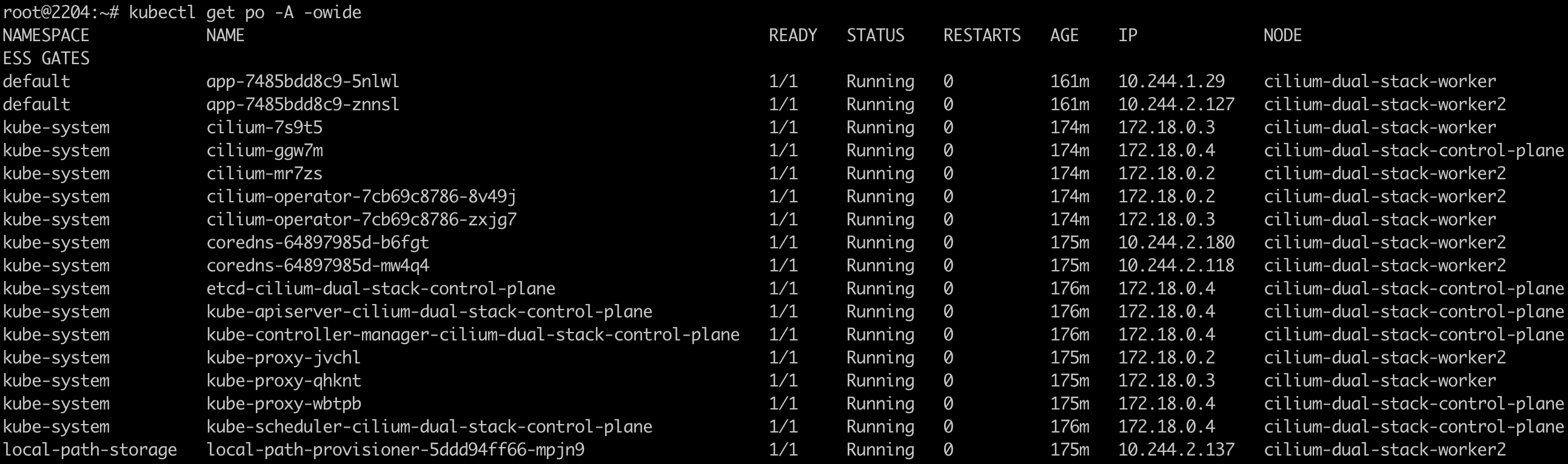Click kube-scheduler-cilium-dual-stack-control-plane pod name
This screenshot has width=1568, height=464.
point(429,427)
